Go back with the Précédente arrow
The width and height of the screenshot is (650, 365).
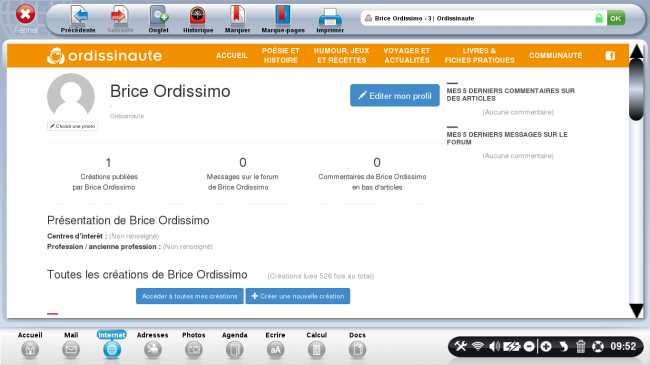(x=78, y=19)
